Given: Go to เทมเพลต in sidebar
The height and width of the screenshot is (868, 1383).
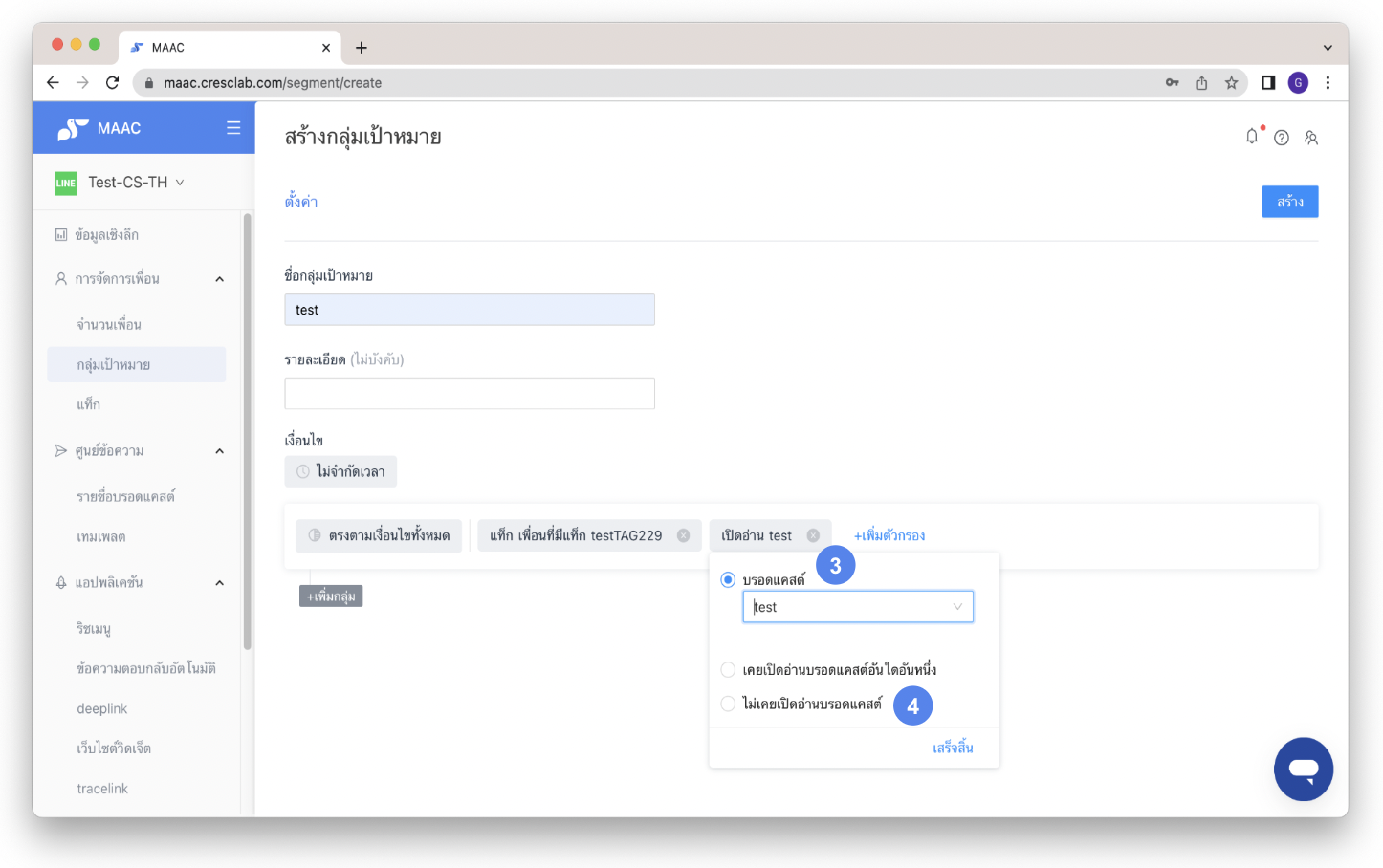Looking at the screenshot, I should tap(101, 537).
